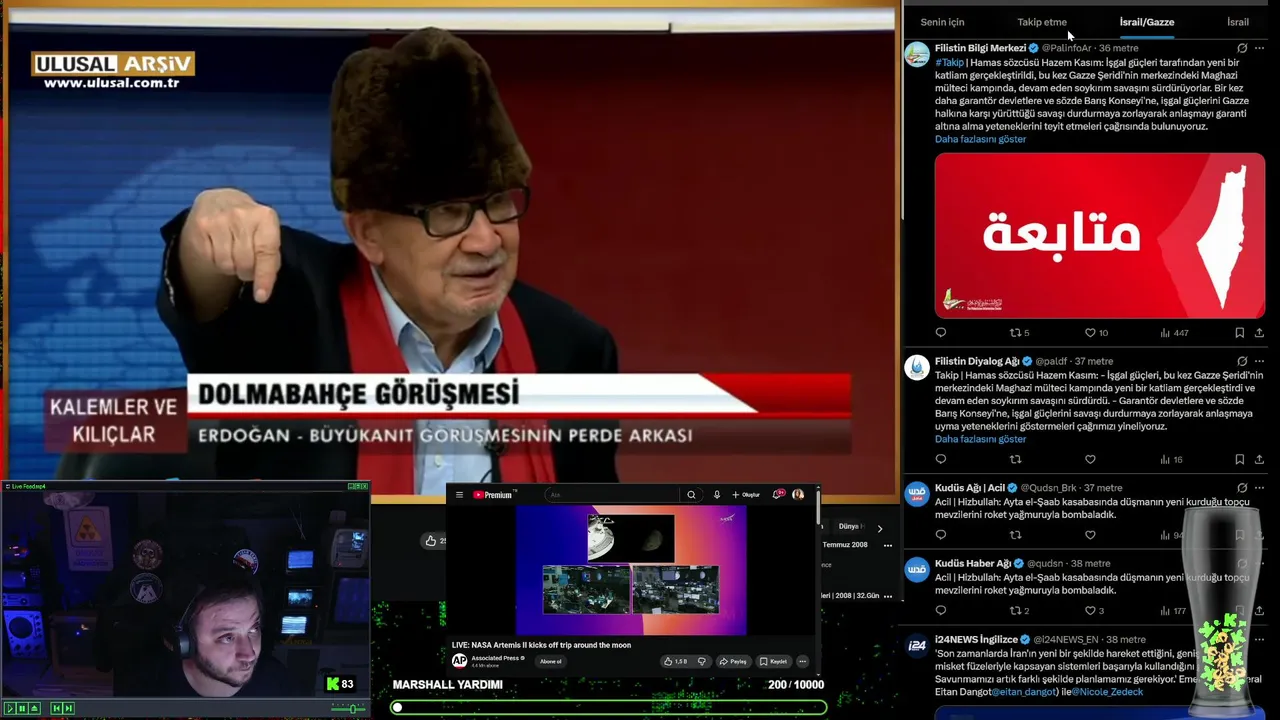Reply to Kudüs Ağı post
Screen dimensions: 1280x720
tap(940, 535)
